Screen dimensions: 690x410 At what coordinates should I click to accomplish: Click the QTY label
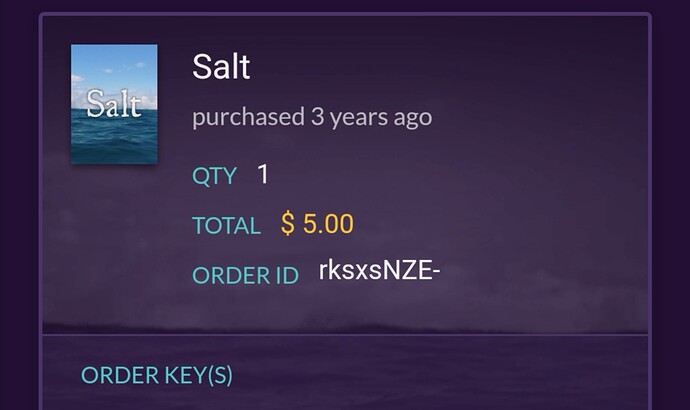click(x=214, y=176)
